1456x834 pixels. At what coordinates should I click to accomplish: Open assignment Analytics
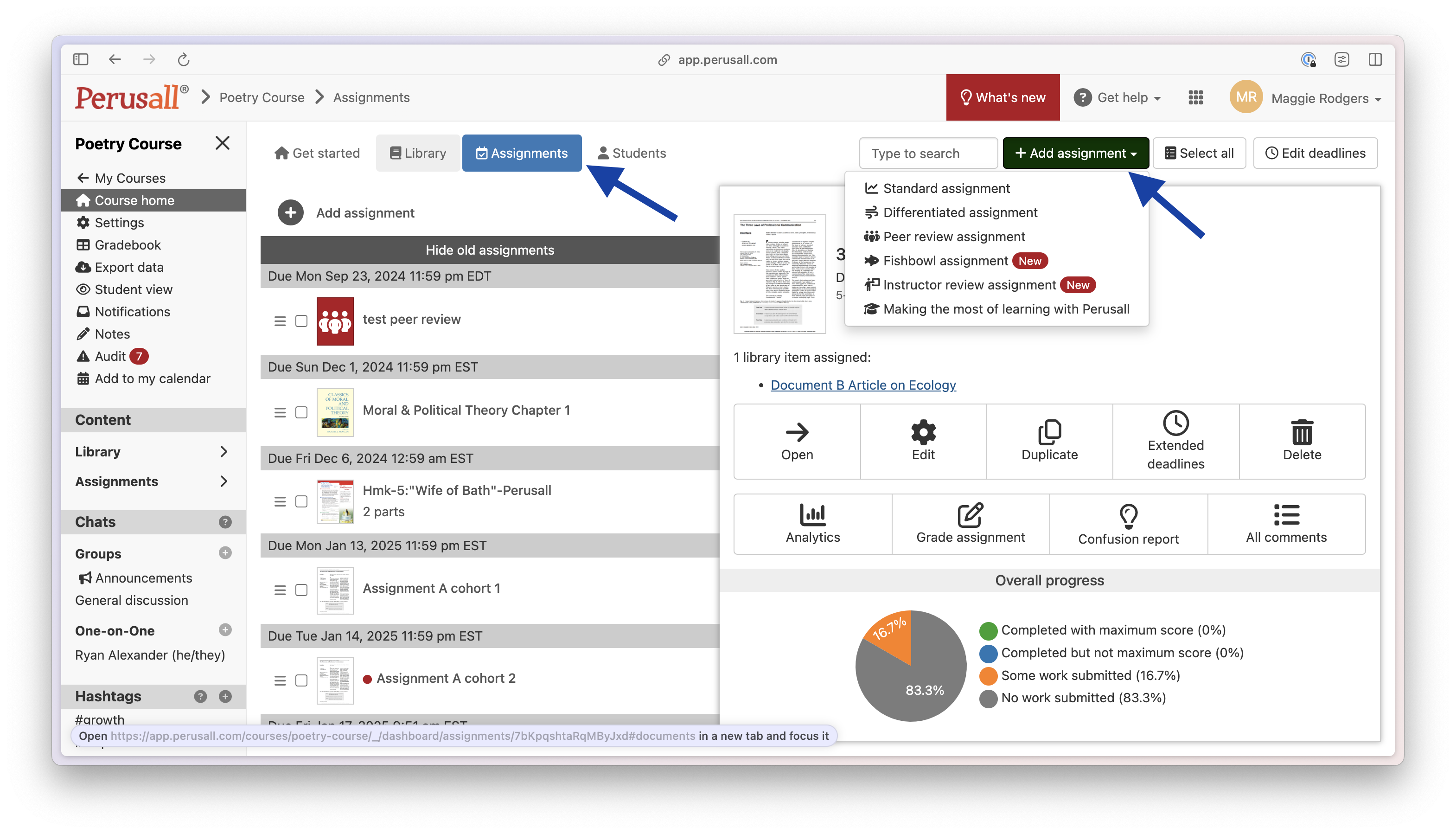point(812,524)
